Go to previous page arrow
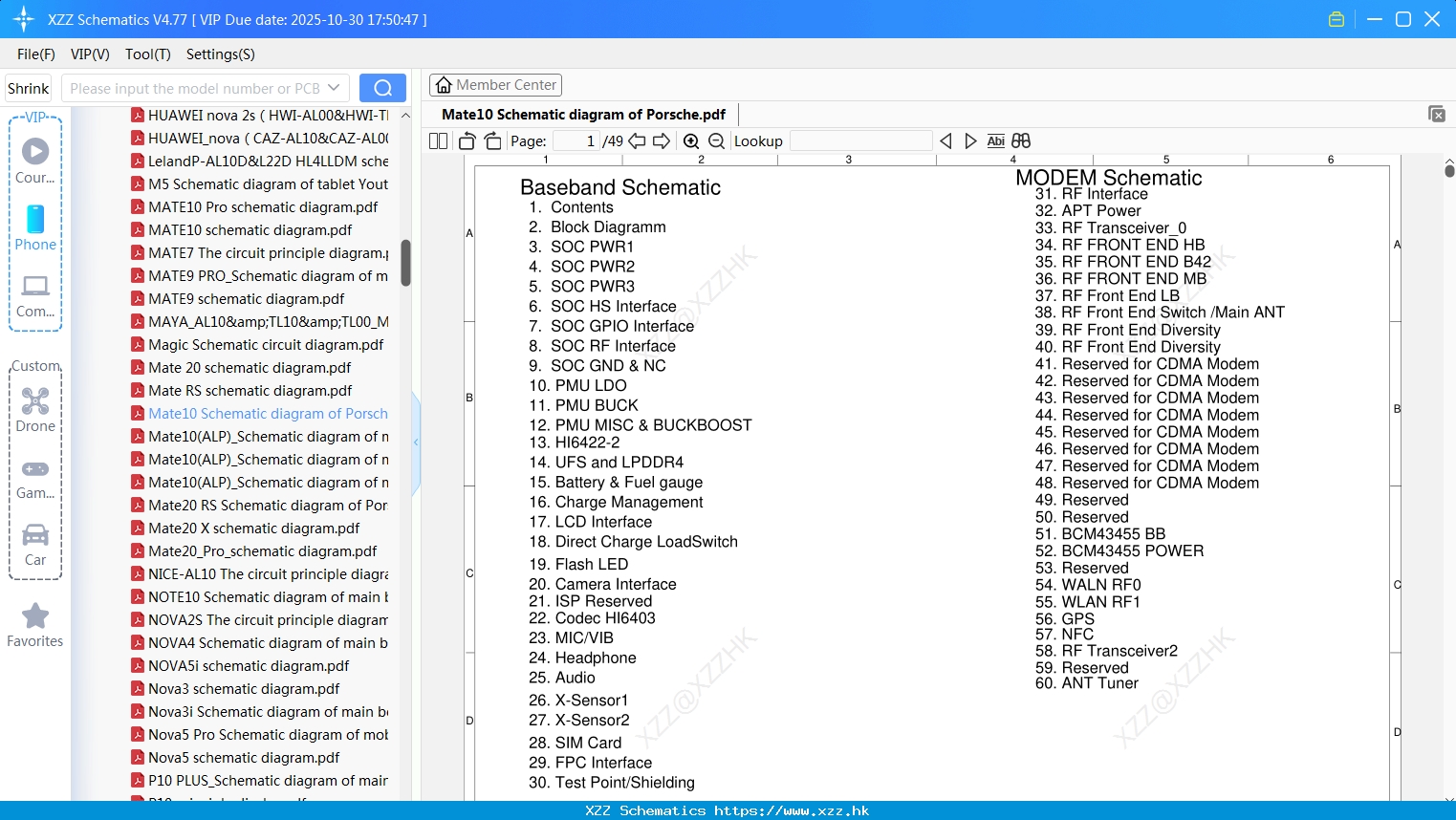Viewport: 1456px width, 820px height. point(637,141)
